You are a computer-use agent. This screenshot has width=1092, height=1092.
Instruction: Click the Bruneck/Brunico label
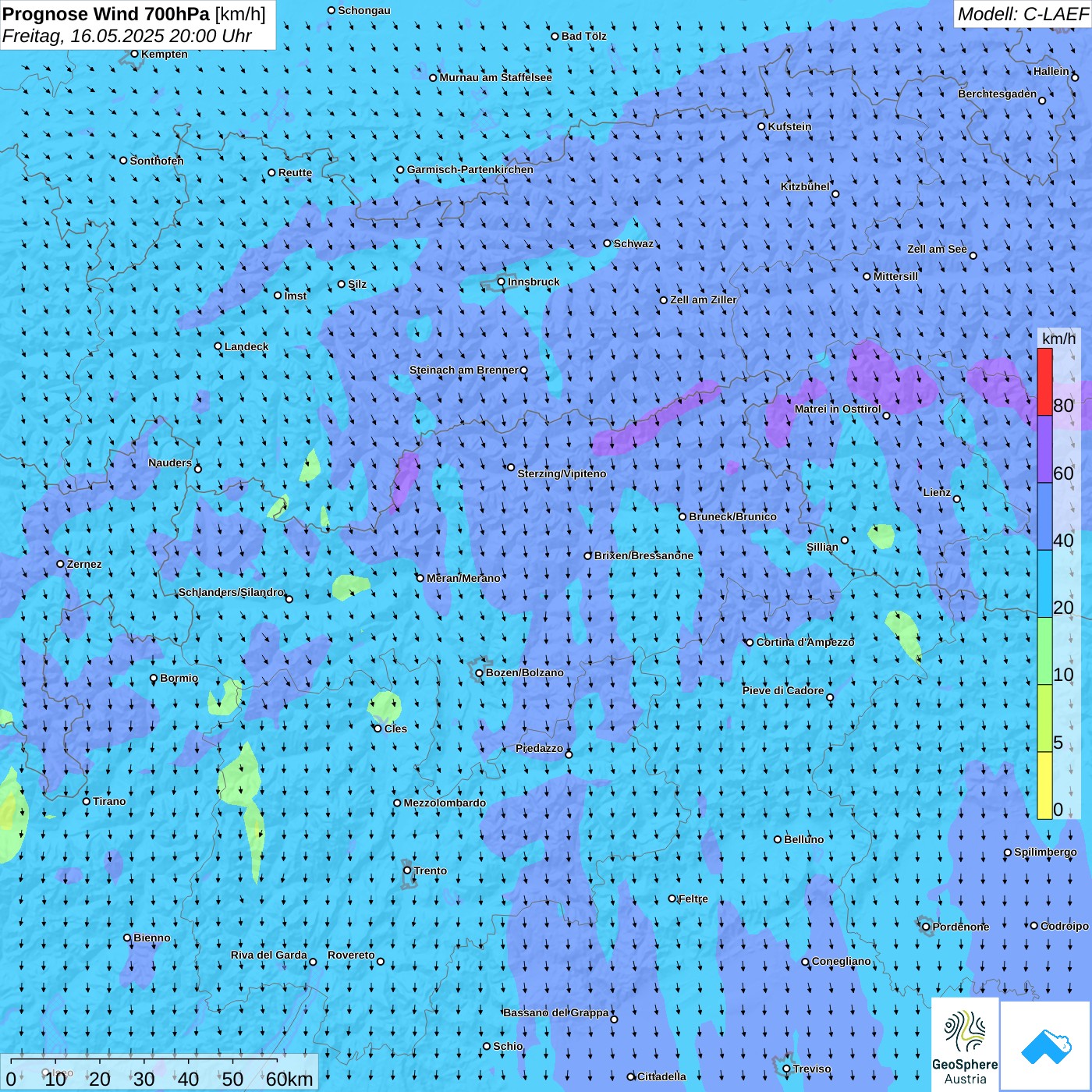[x=732, y=516]
